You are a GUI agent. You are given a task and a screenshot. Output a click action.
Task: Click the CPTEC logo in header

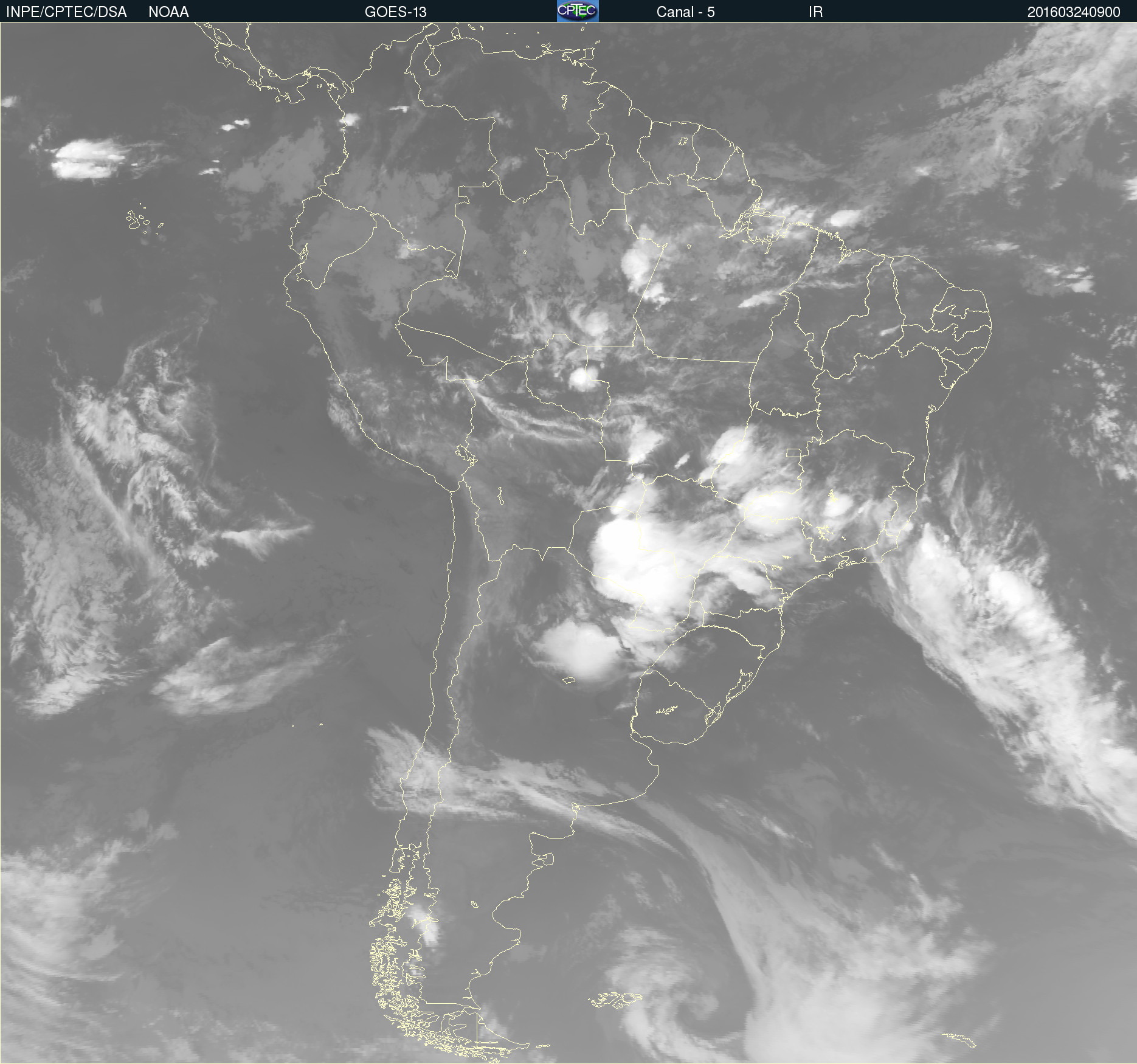(578, 11)
